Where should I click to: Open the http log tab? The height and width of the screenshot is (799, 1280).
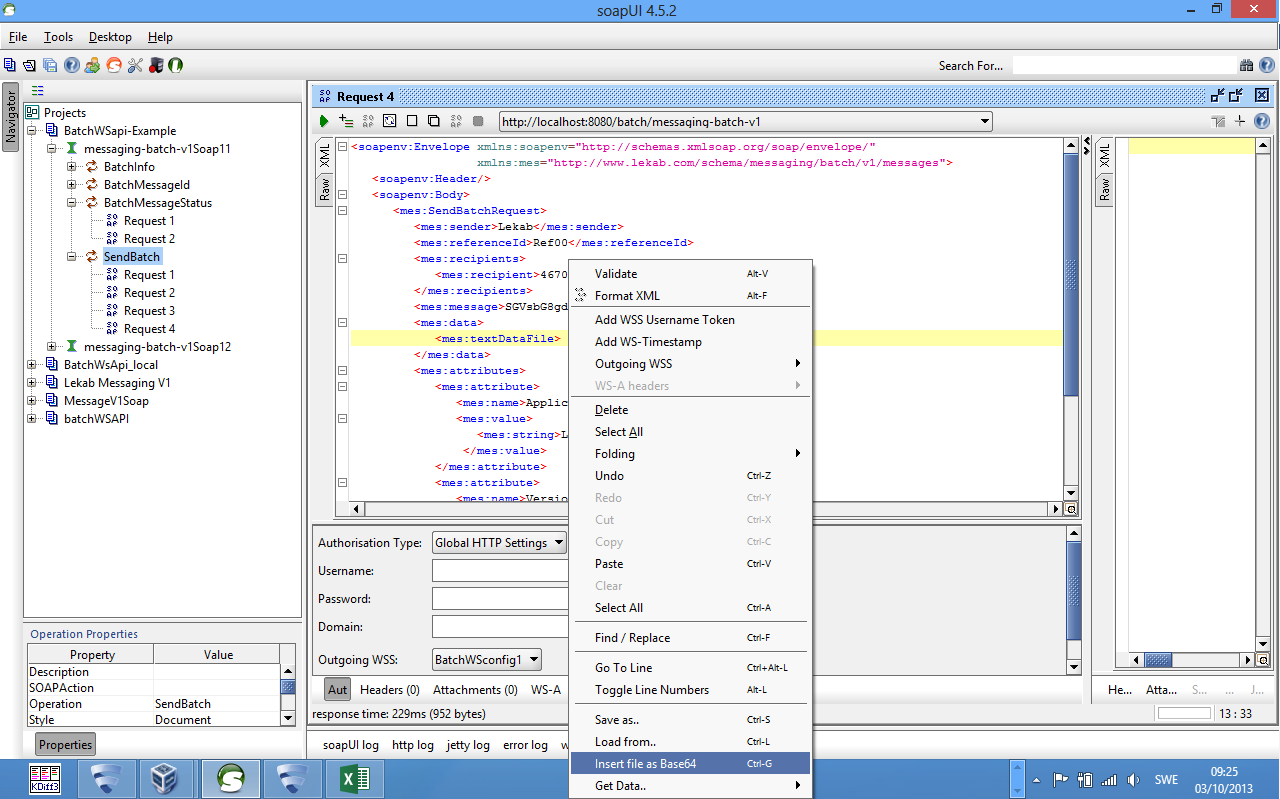tap(413, 745)
